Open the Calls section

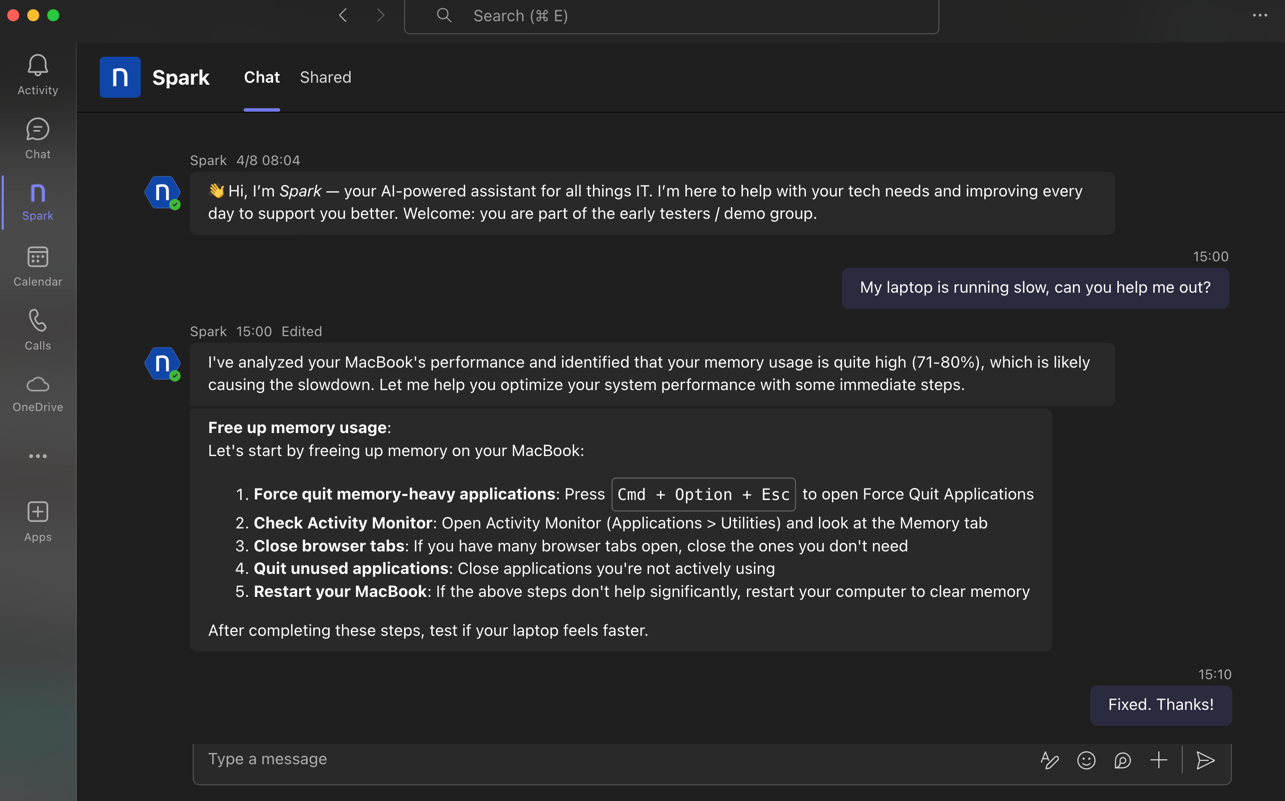click(38, 329)
